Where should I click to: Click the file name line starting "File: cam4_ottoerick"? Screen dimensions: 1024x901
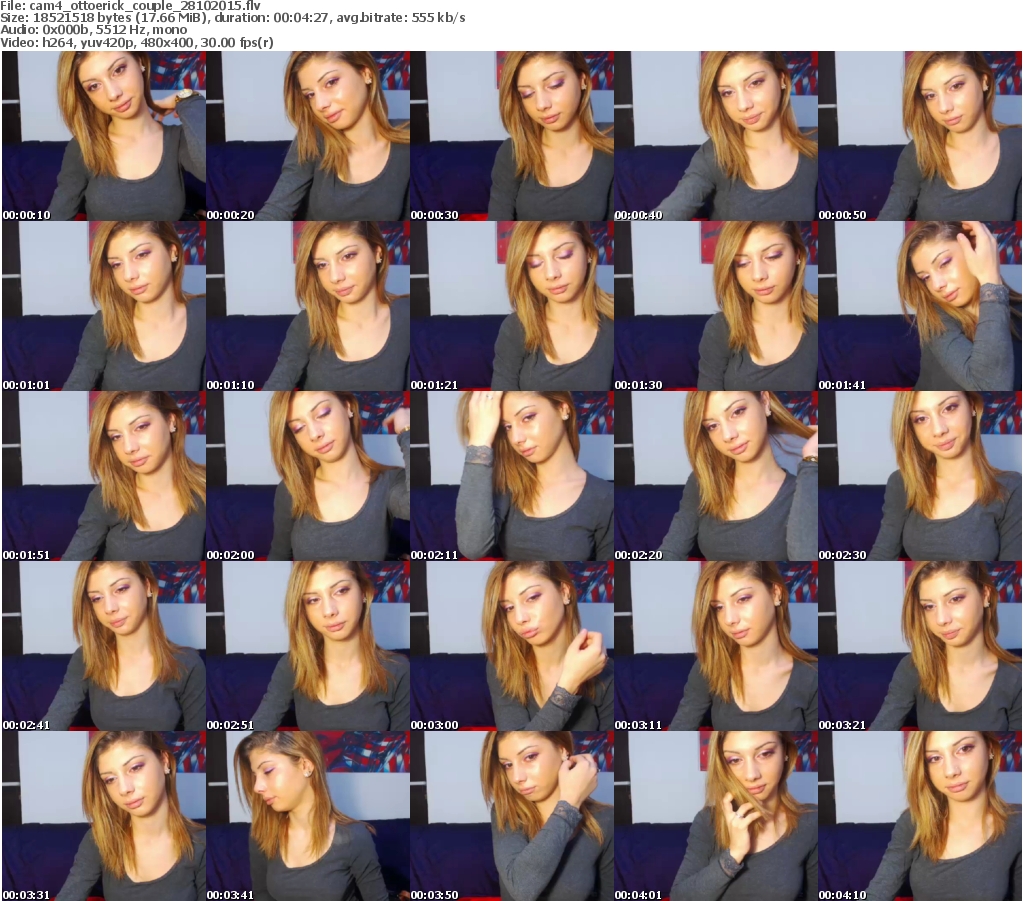131,6
